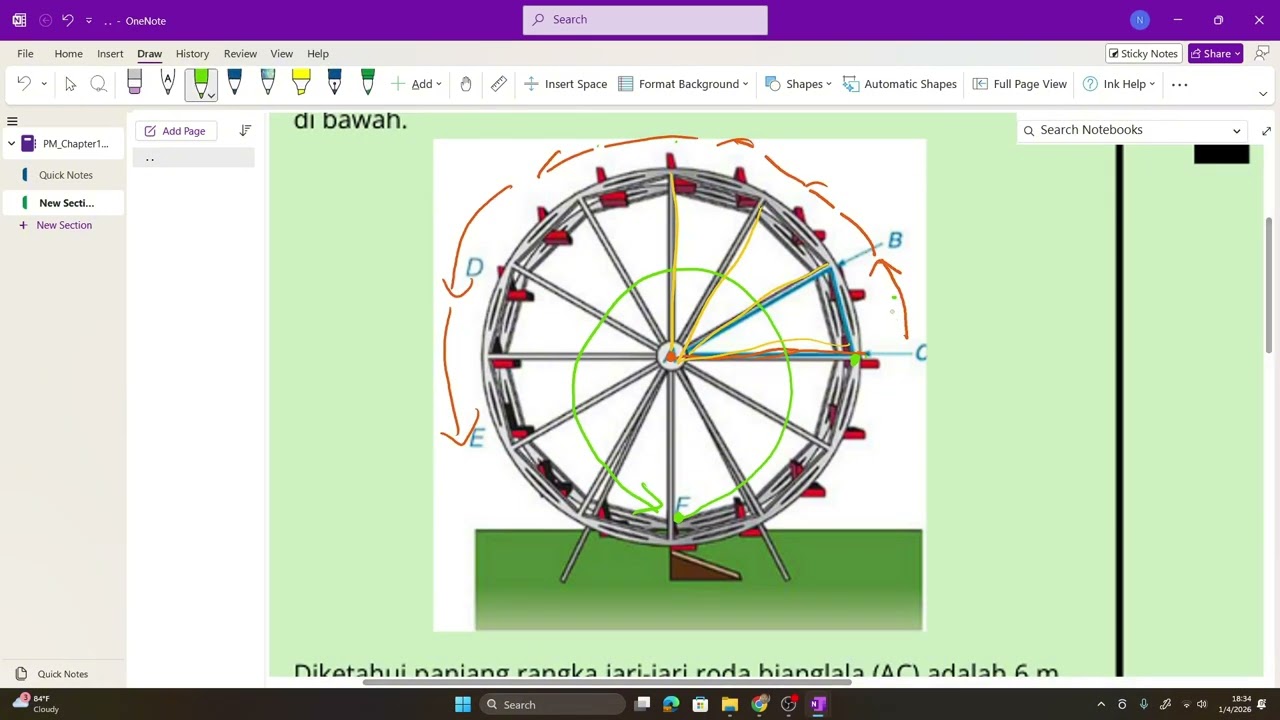Viewport: 1280px width, 720px height.
Task: Click the horizontal page scrollbar
Action: [x=607, y=682]
